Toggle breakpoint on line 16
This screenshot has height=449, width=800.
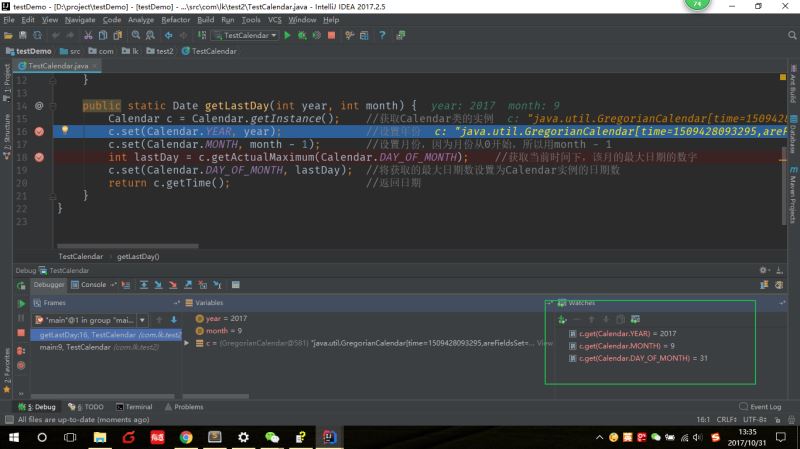(39, 131)
